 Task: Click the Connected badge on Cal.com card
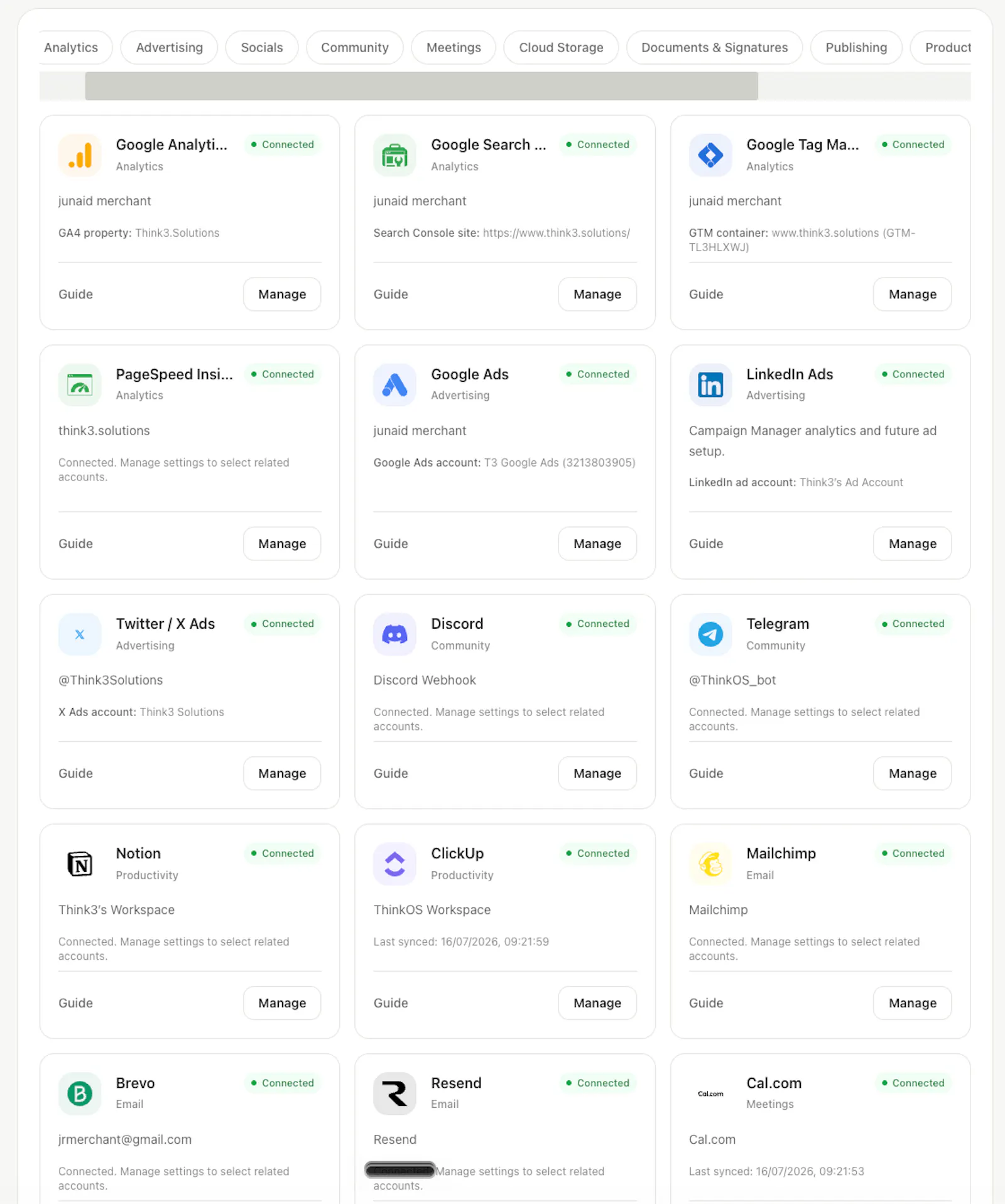[913, 1083]
